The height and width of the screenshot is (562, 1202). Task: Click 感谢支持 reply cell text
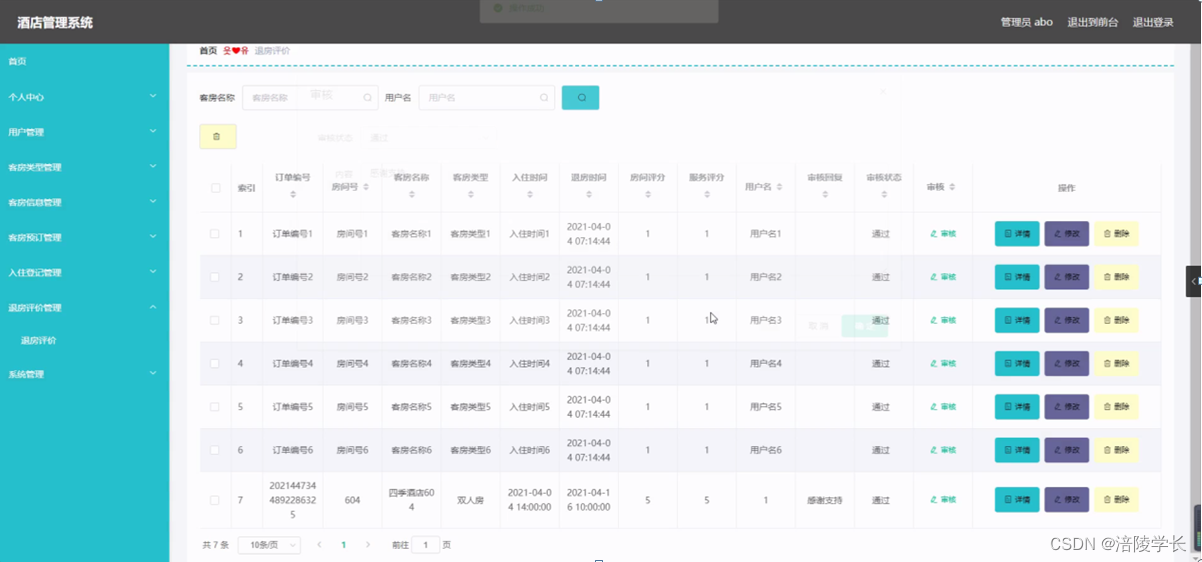point(825,500)
